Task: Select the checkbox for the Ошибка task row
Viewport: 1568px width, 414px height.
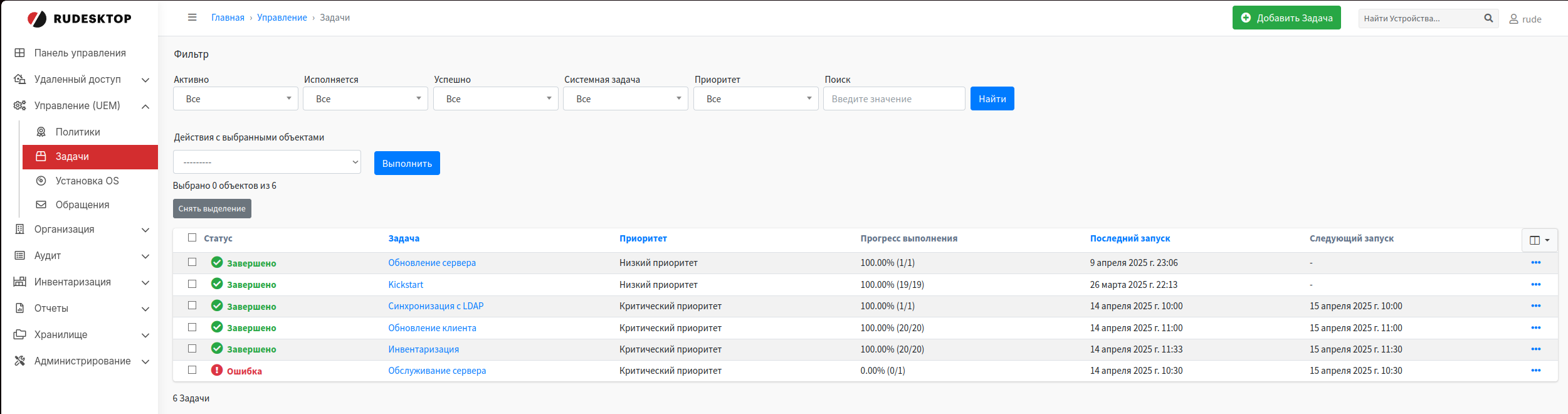Action: pyautogui.click(x=192, y=370)
